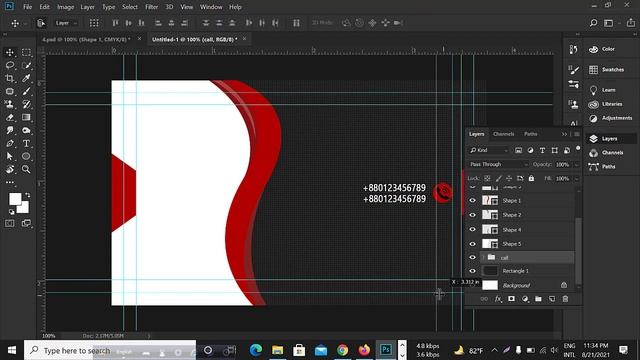This screenshot has height=360, width=640.
Task: Open the Libraries panel
Action: pos(606,104)
